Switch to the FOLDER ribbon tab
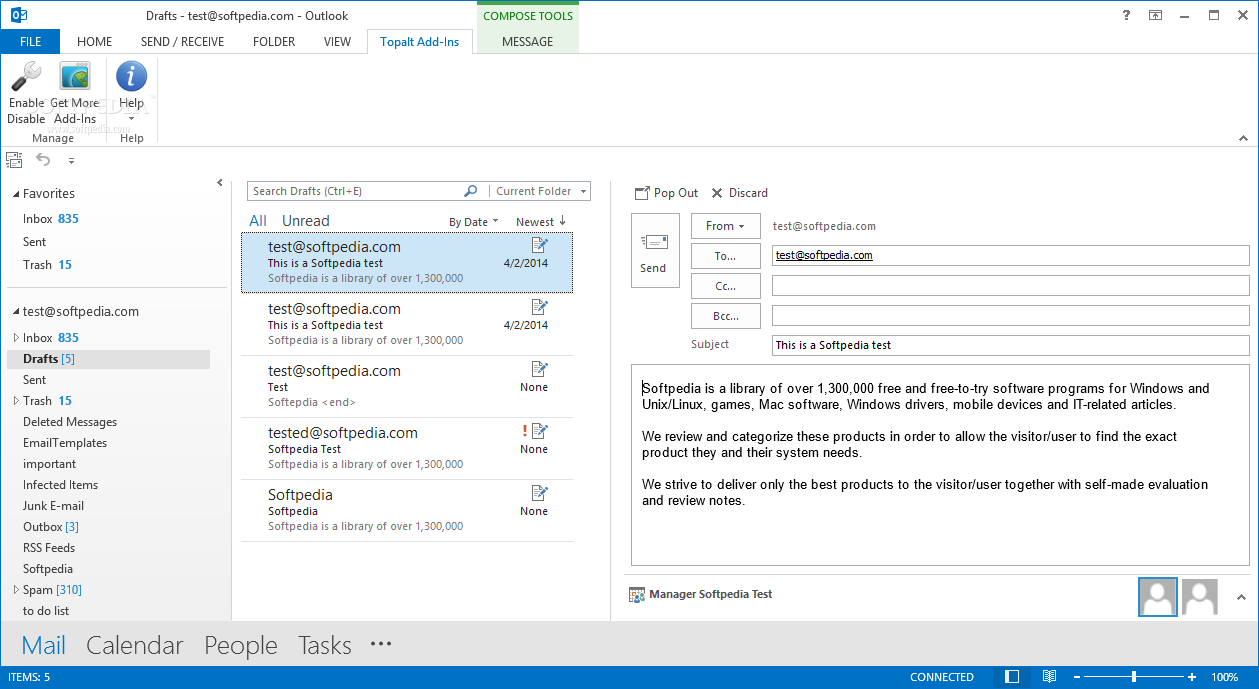1259x689 pixels. [x=274, y=42]
